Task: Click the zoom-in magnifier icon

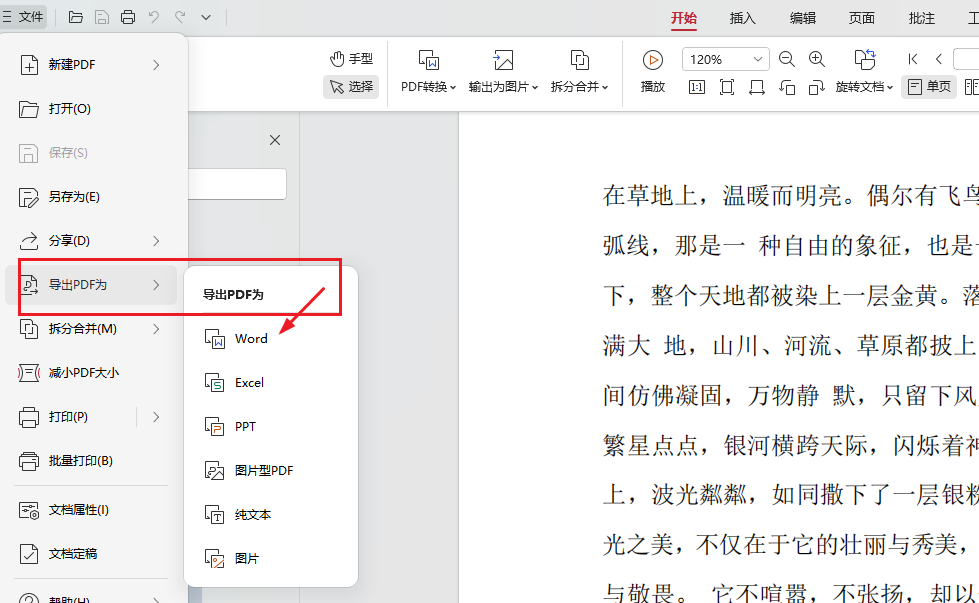Action: click(x=817, y=59)
